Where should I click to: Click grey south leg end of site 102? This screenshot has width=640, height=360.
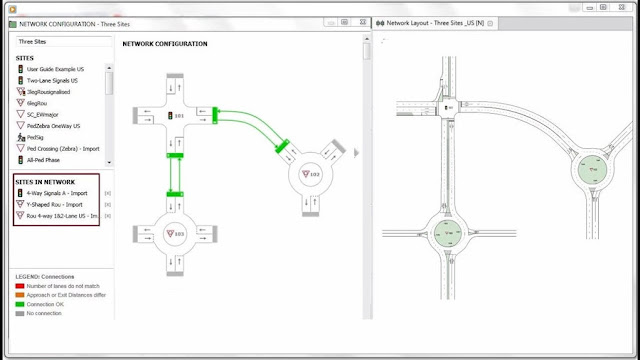tap(311, 214)
